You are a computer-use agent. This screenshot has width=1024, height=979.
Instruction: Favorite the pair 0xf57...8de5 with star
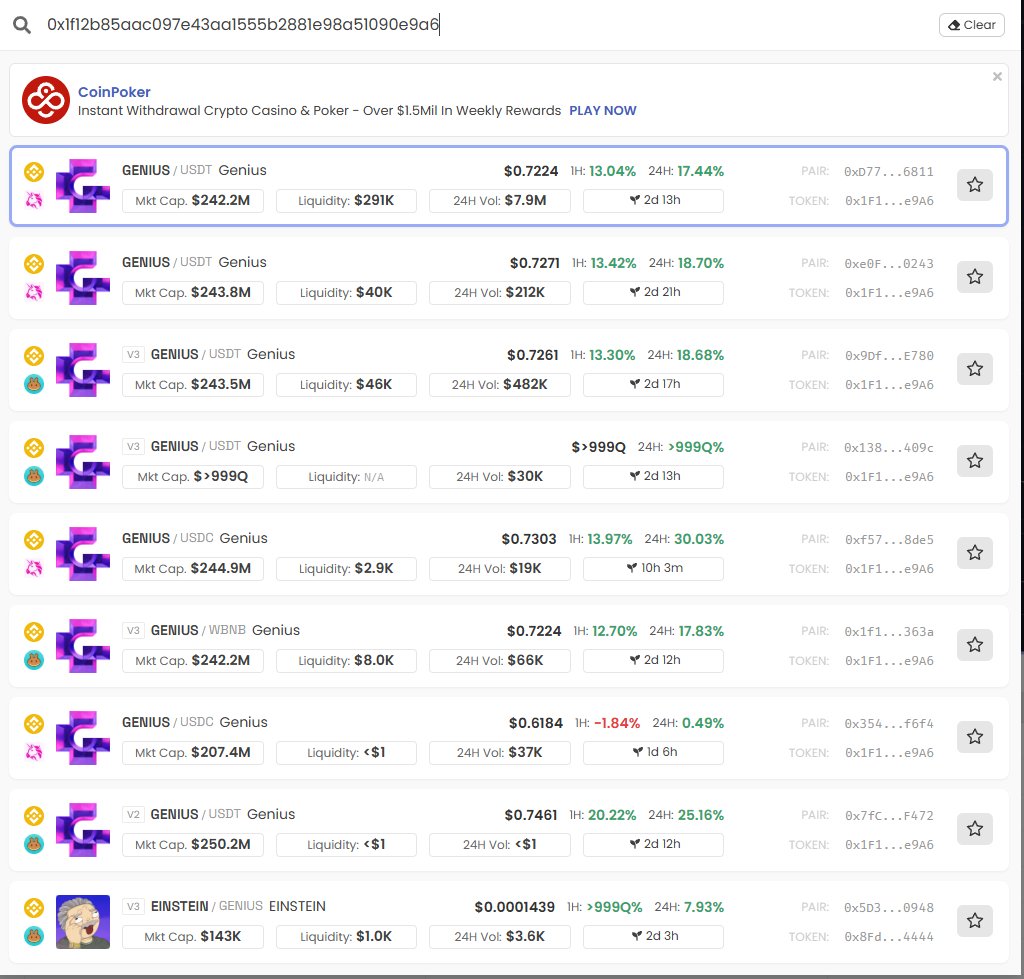tap(974, 553)
